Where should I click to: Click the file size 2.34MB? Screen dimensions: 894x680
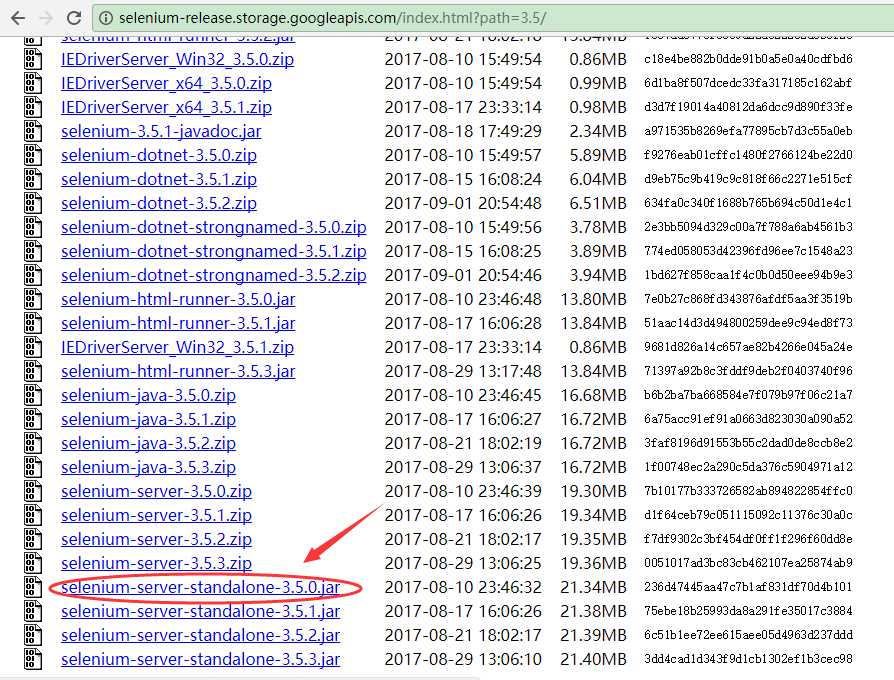[x=598, y=131]
